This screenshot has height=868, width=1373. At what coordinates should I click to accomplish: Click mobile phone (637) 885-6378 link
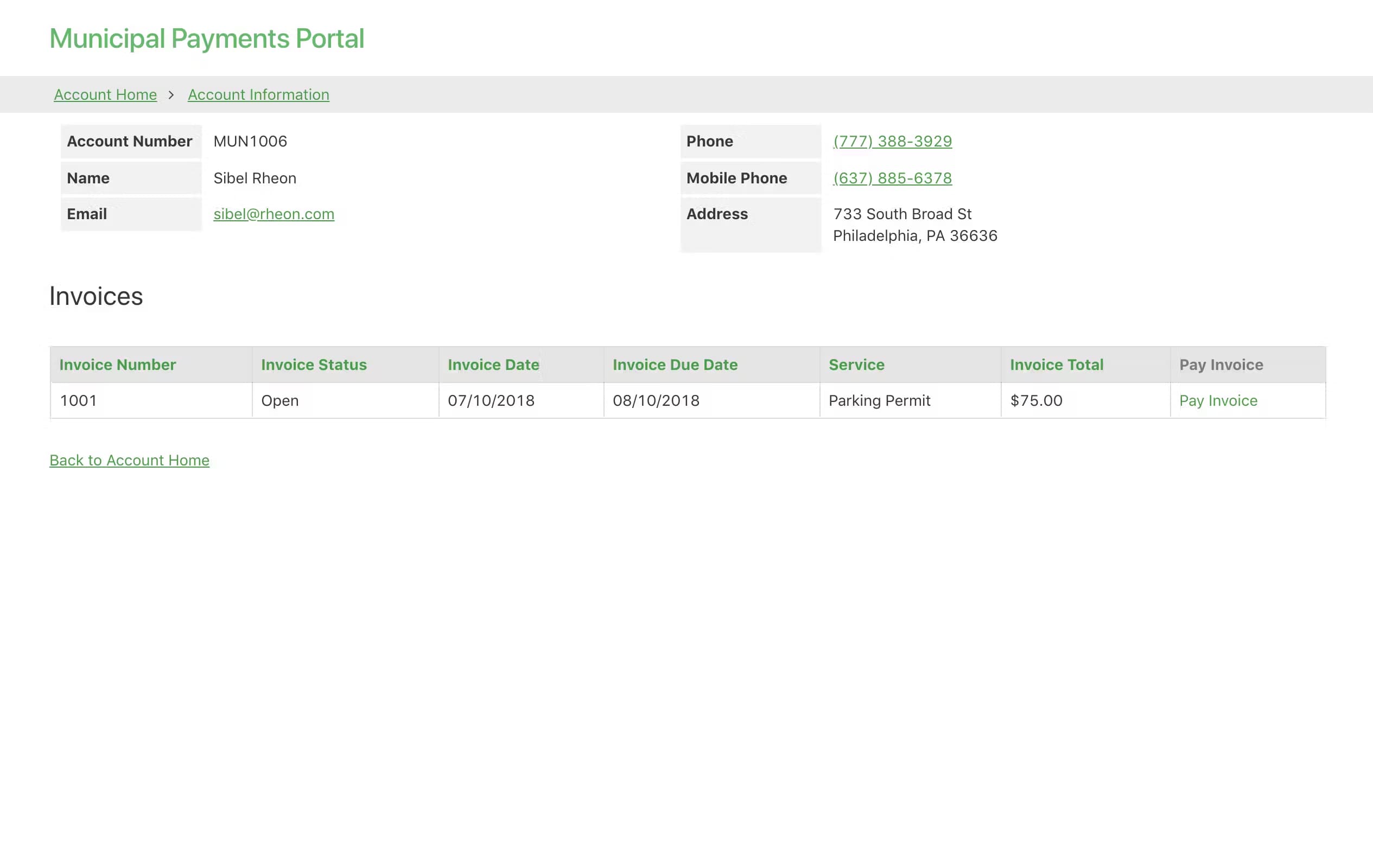[892, 178]
